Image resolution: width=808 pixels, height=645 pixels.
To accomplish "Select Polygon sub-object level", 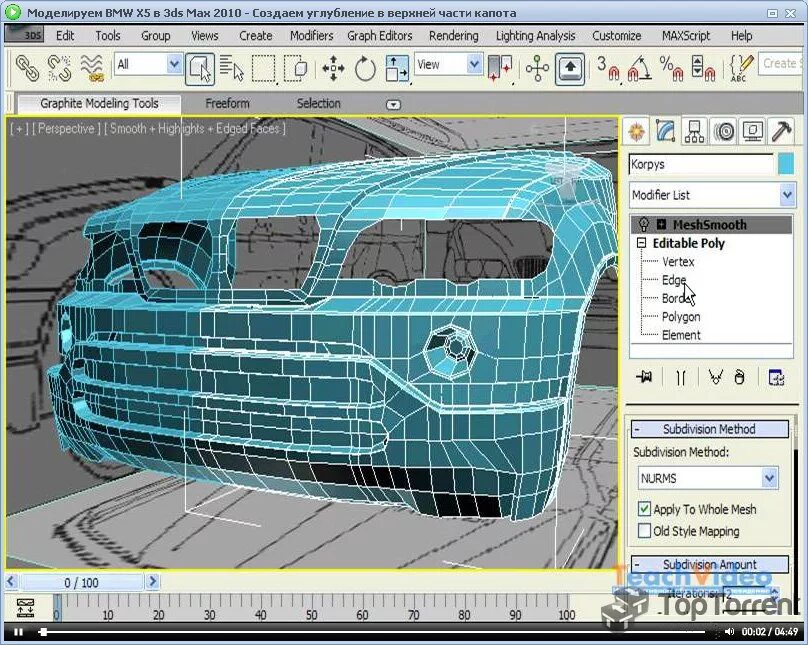I will [x=681, y=317].
